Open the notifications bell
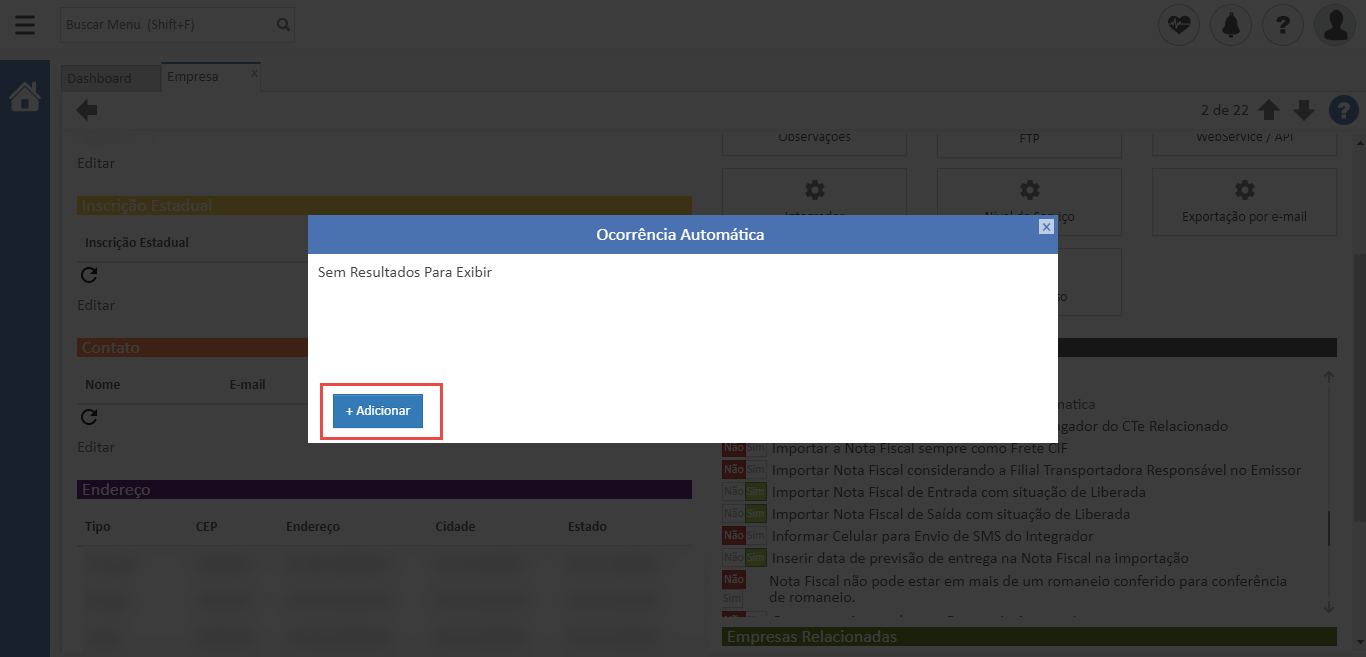This screenshot has height=657, width=1366. pos(1231,25)
